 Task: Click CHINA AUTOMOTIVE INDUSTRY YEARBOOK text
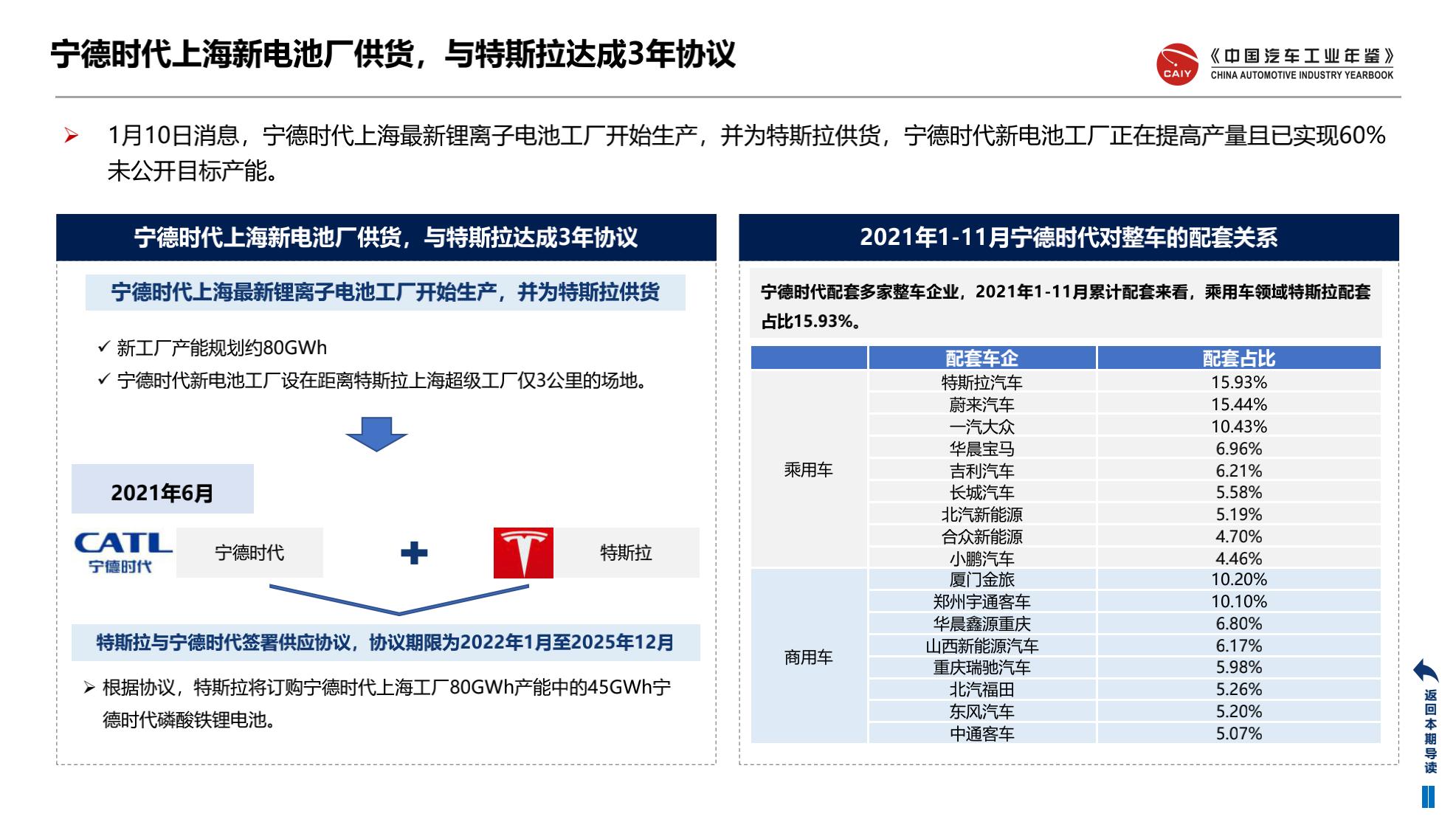1302,75
